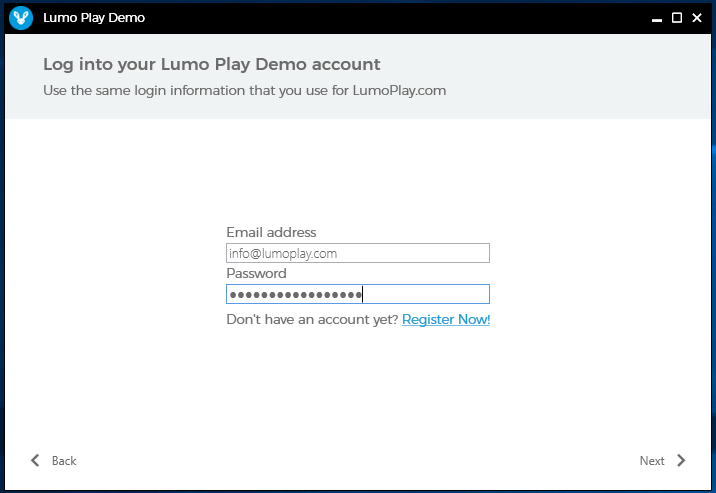
Task: Minimize the Lumo Play Demo window
Action: [x=657, y=18]
